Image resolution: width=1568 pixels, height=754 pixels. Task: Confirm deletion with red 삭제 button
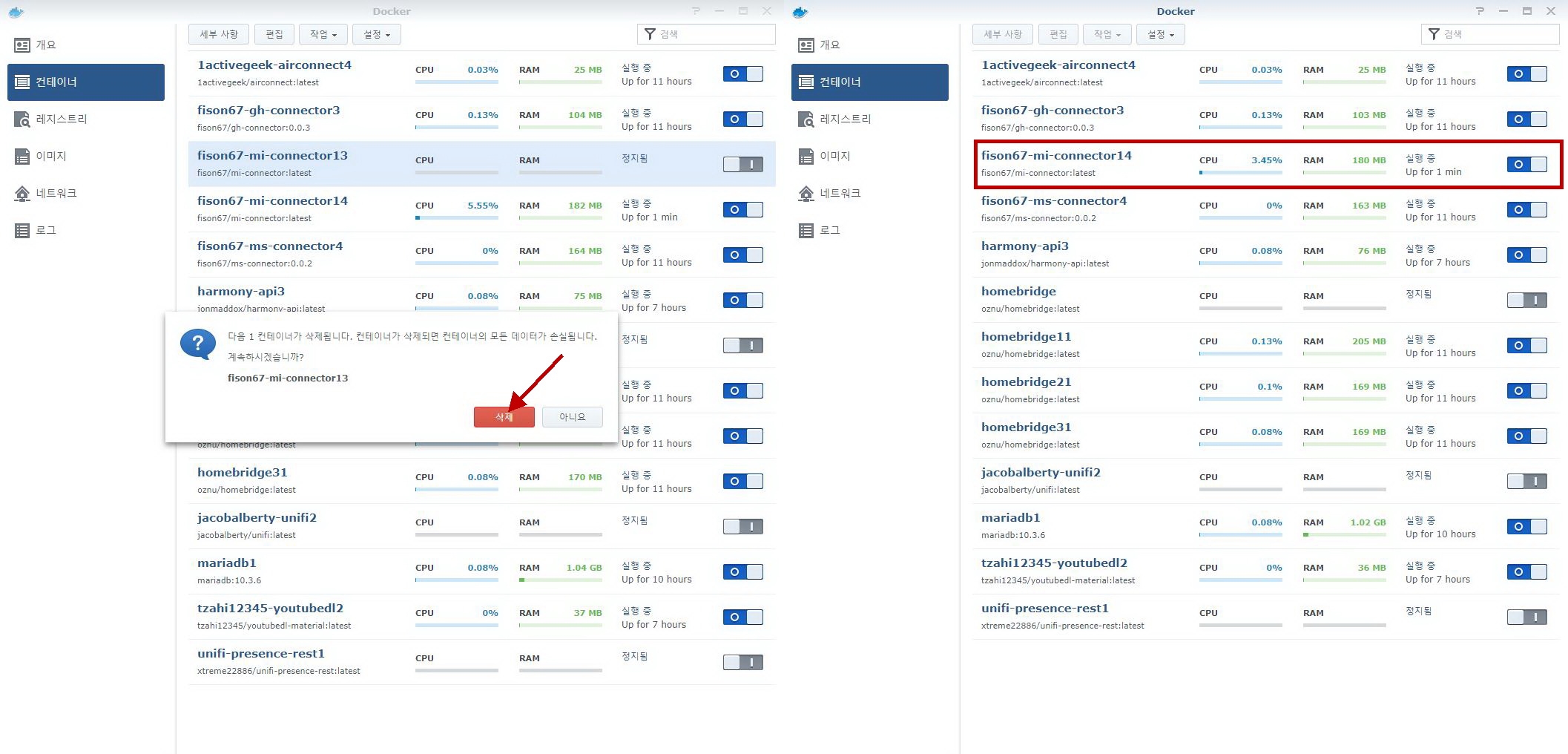pos(504,417)
